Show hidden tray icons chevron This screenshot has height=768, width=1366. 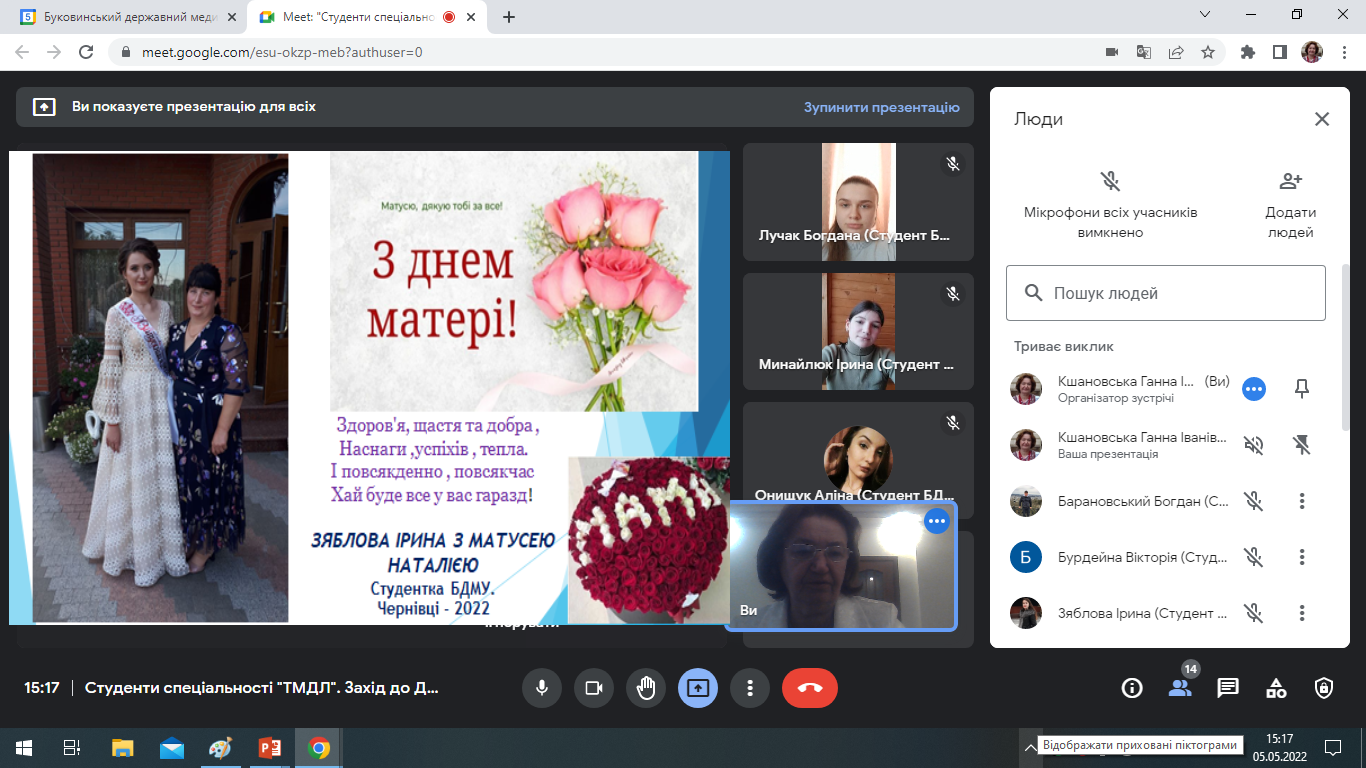tap(1028, 747)
